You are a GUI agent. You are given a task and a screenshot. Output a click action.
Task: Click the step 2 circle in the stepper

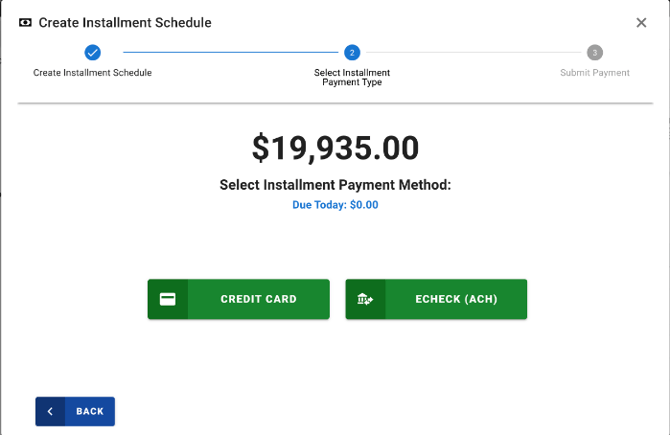(352, 53)
